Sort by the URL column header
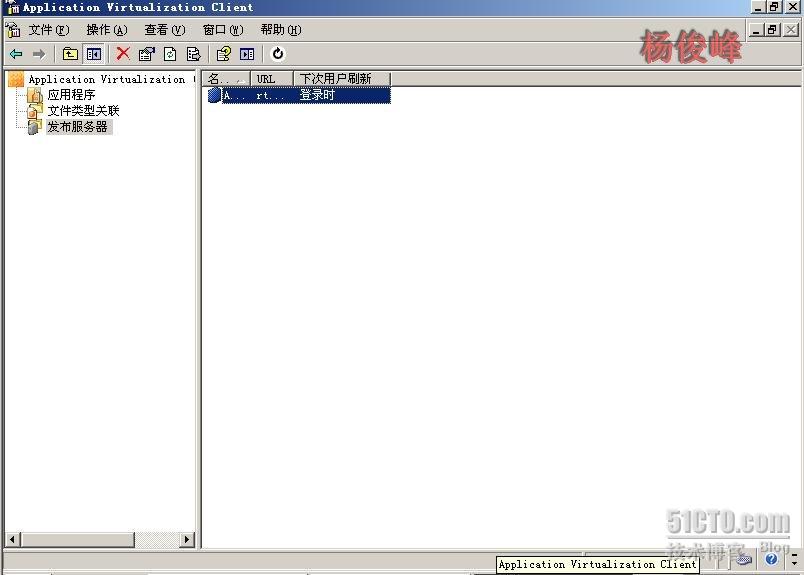This screenshot has width=804, height=575. (272, 78)
